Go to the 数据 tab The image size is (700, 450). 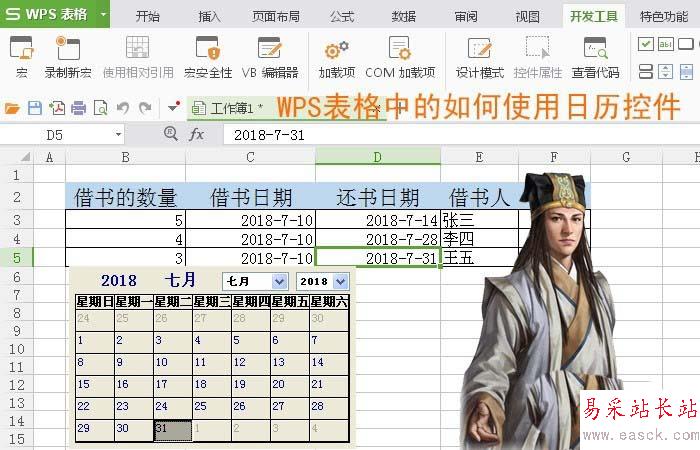tap(404, 17)
